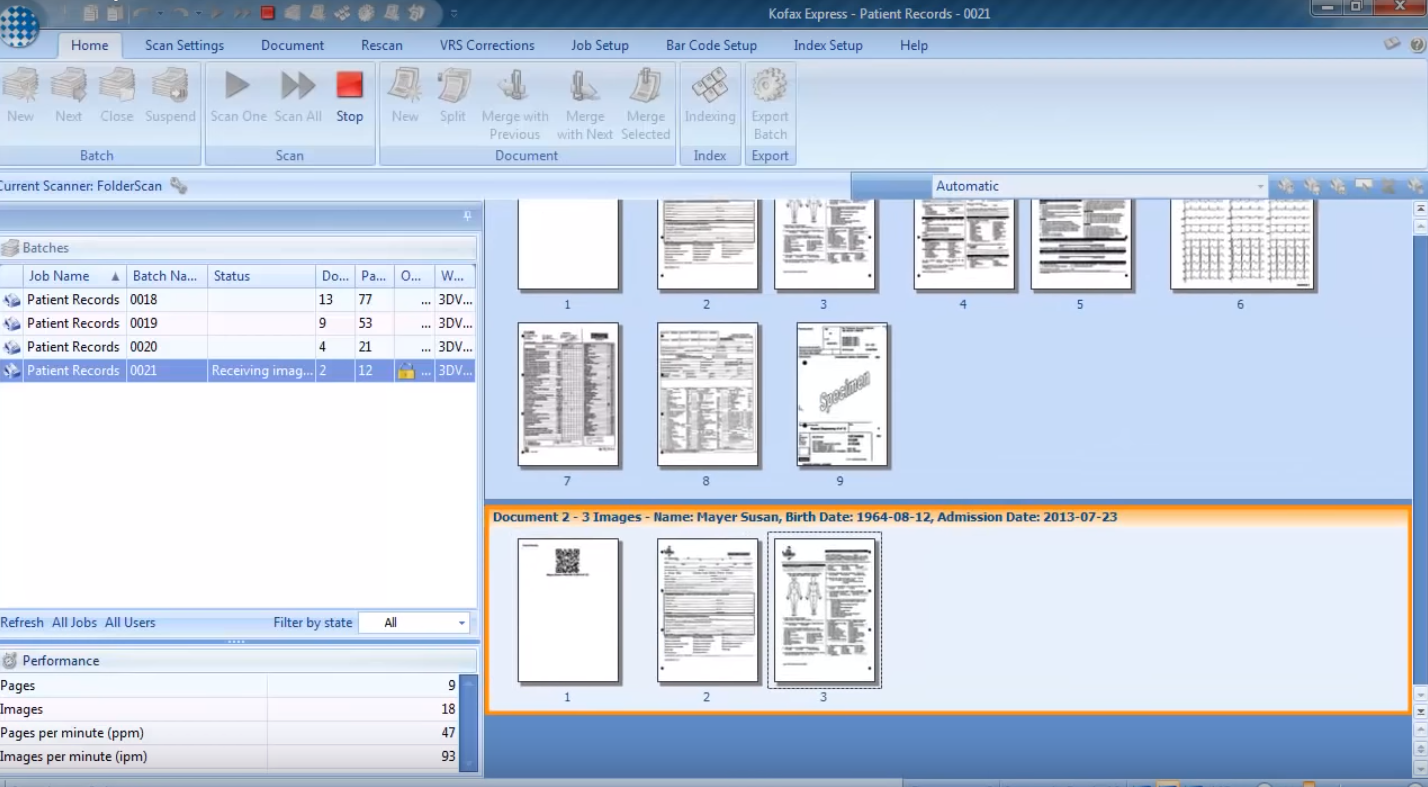Open the Scan Settings tab
This screenshot has height=787, width=1428.
coord(184,45)
